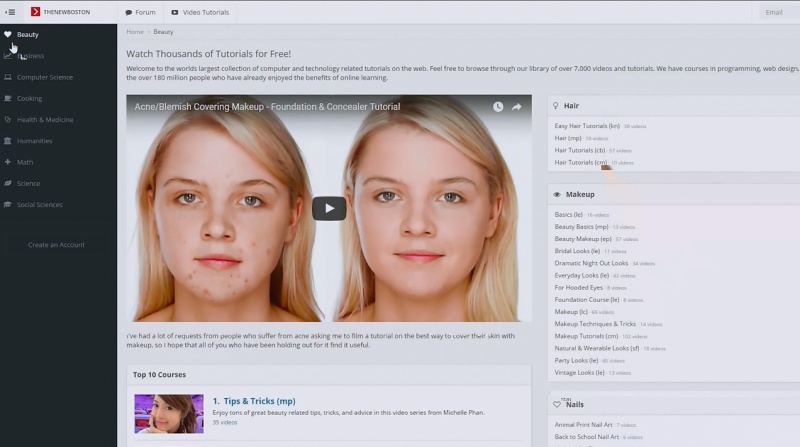Screen dimensions: 800x447
Task: Play the Acne/Blemish Covering Makeup video
Action: pyautogui.click(x=329, y=208)
